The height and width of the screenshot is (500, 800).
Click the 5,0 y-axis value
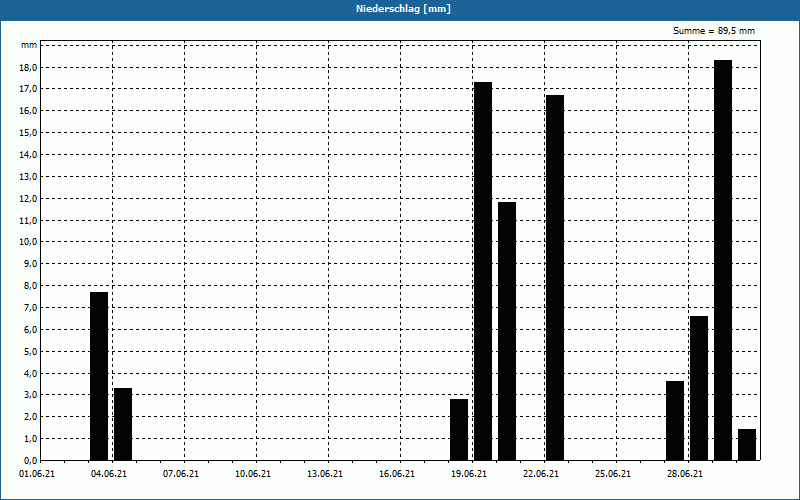[30, 352]
